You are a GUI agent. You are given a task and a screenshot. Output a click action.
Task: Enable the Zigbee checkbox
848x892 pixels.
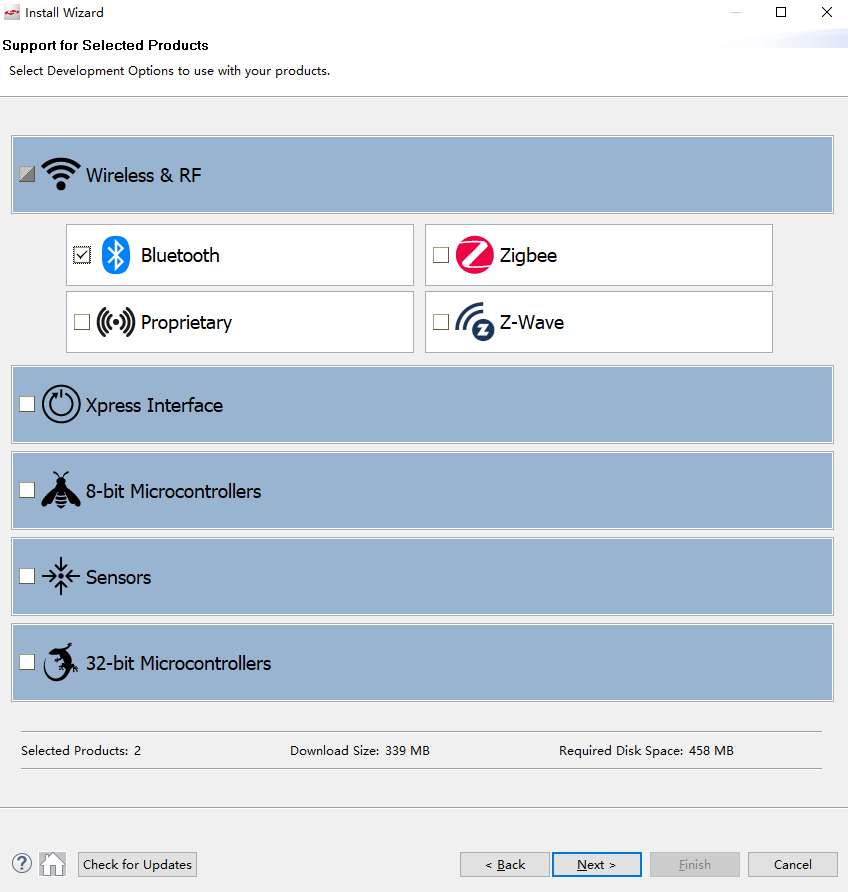click(x=441, y=255)
